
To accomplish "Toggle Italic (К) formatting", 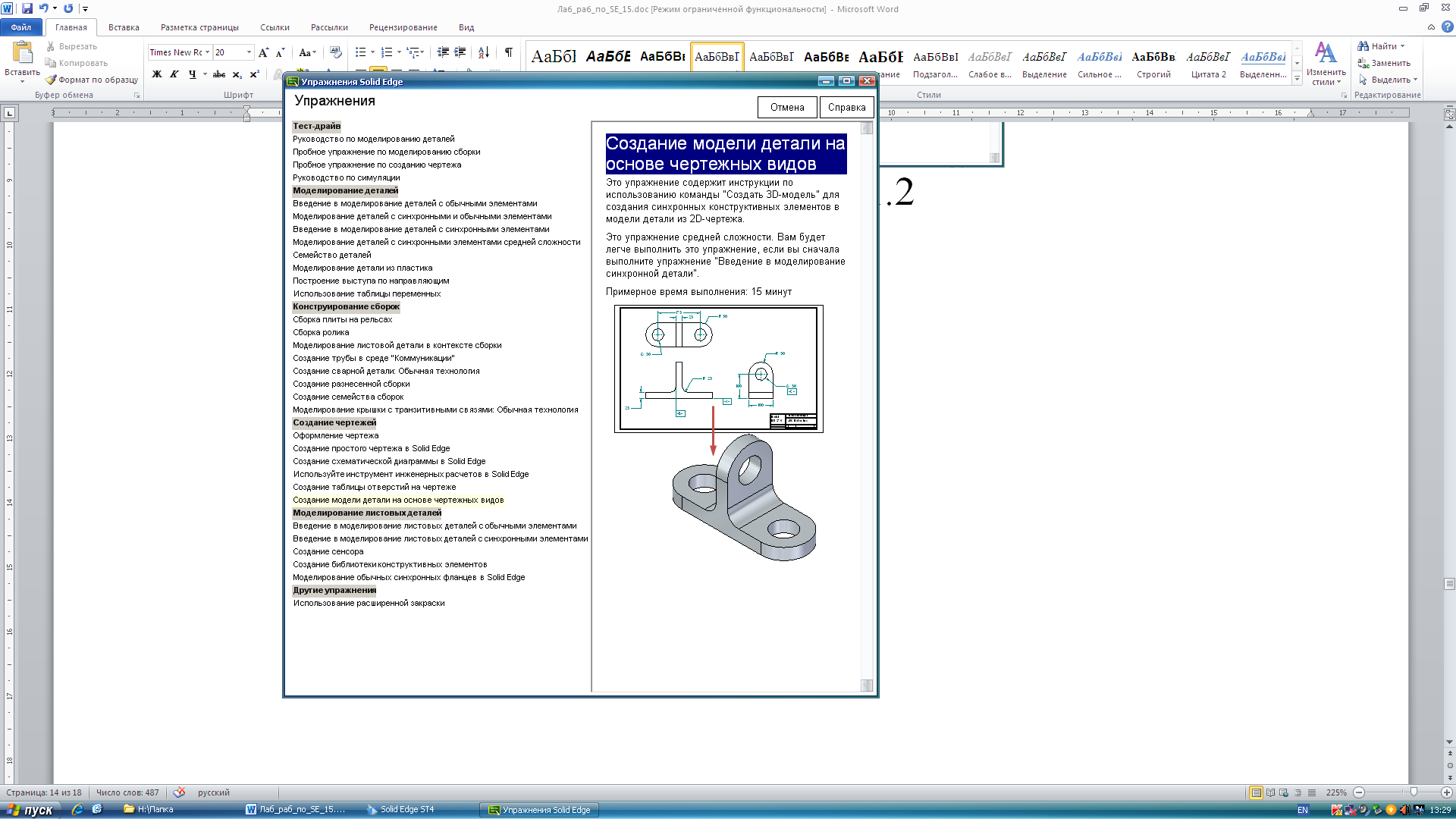I will click(x=174, y=74).
